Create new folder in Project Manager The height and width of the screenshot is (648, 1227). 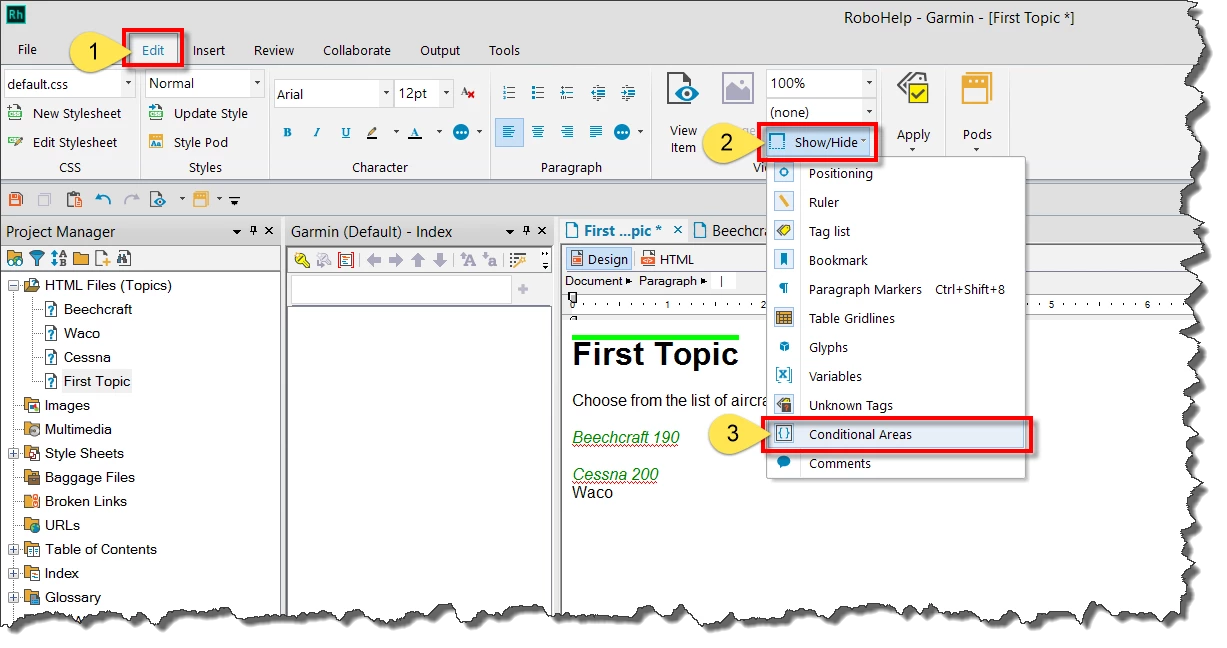[81, 259]
